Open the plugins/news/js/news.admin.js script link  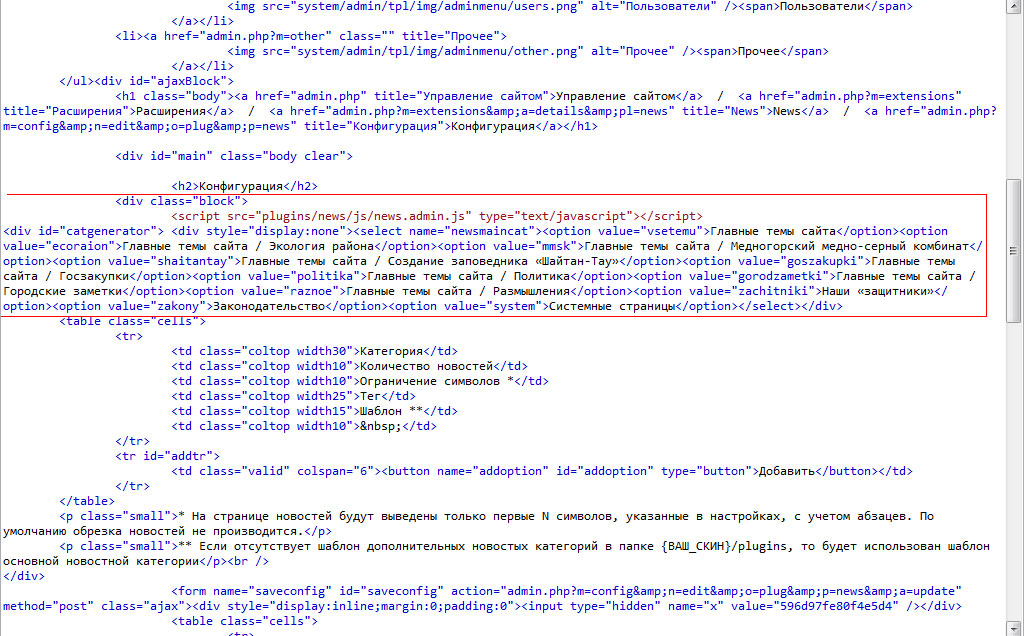coord(364,217)
